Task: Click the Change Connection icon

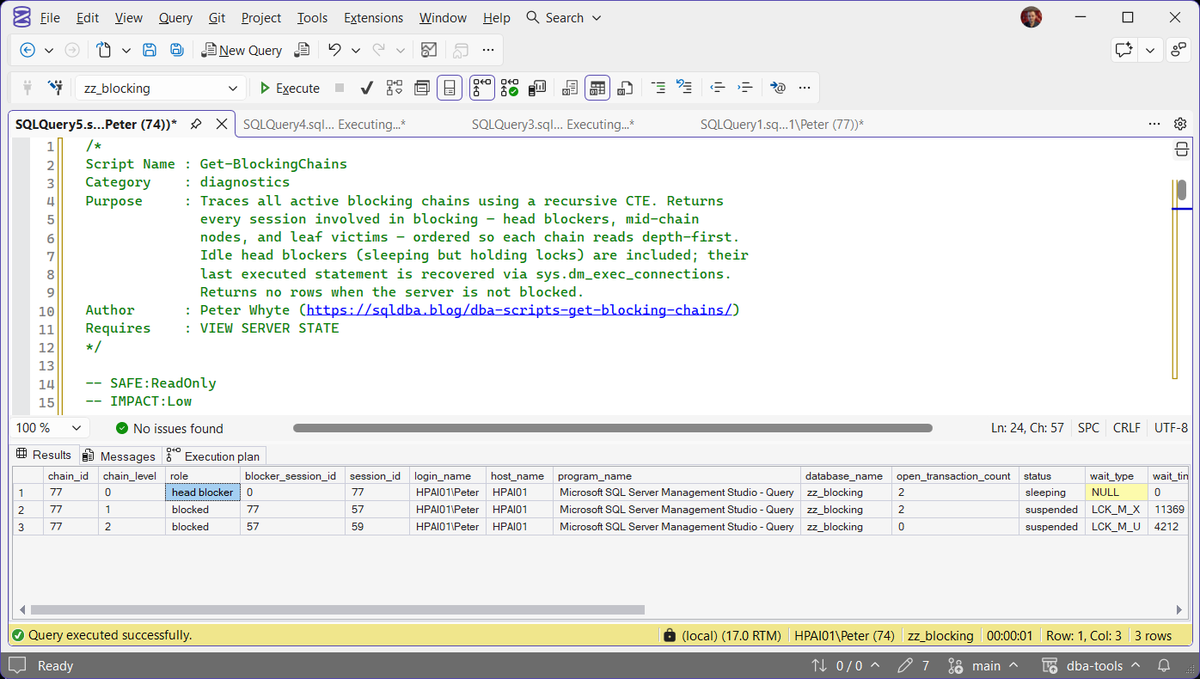Action: pos(56,88)
